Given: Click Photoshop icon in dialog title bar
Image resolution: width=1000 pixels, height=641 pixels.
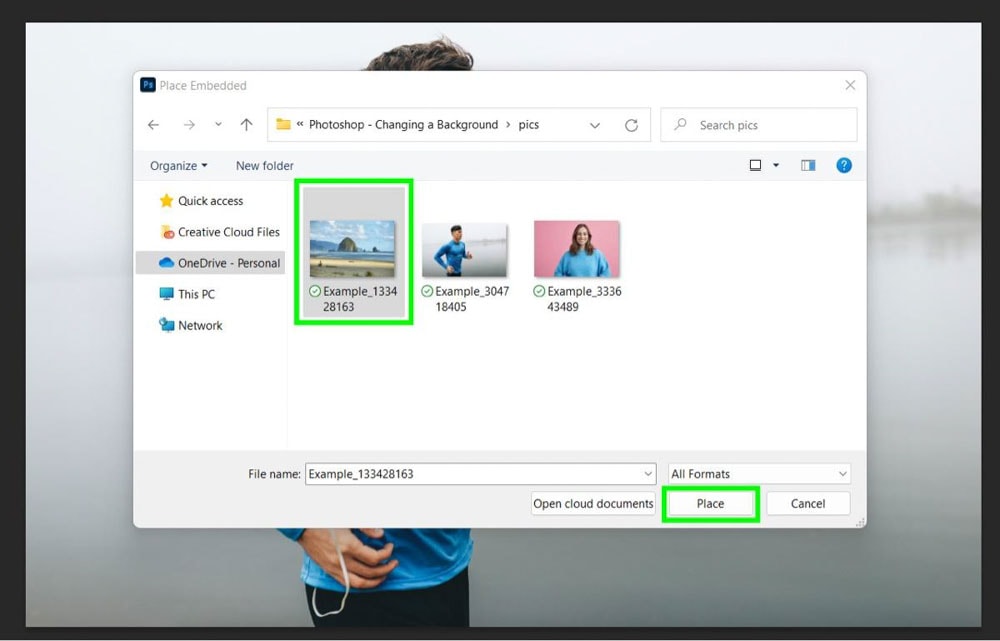Looking at the screenshot, I should tap(148, 85).
